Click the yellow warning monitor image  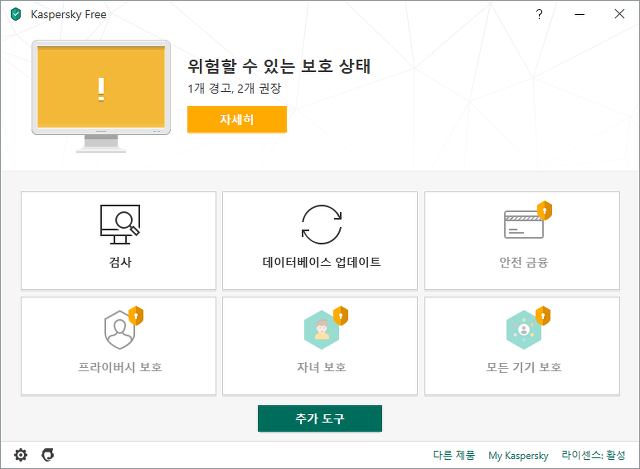coord(101,96)
